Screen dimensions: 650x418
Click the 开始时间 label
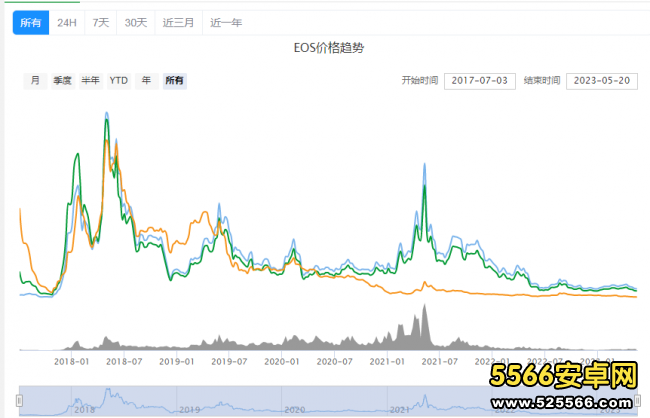[x=420, y=80]
